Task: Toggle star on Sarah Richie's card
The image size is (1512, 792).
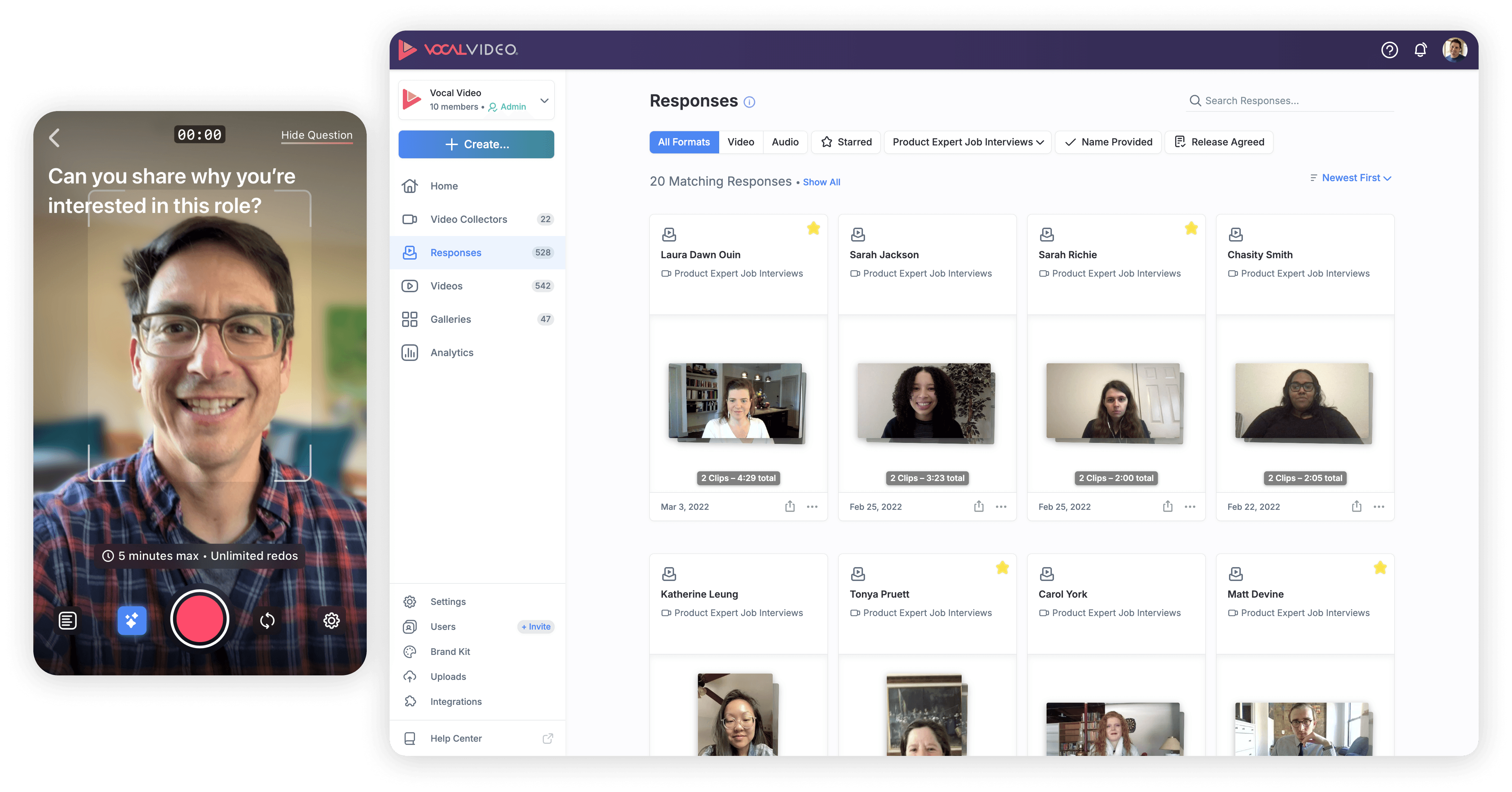Action: coord(1191,229)
